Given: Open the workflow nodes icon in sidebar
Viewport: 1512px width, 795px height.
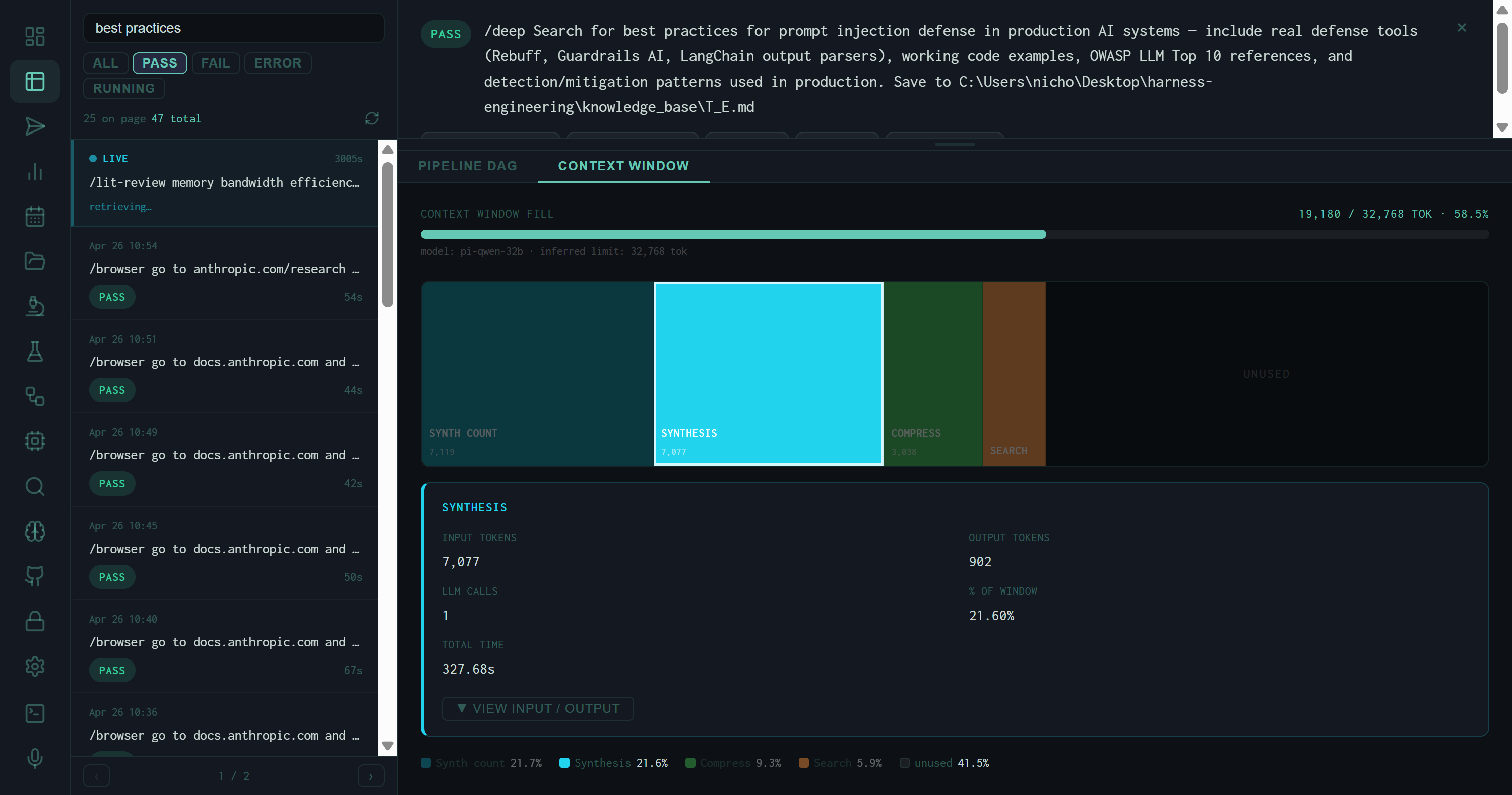Looking at the screenshot, I should [x=35, y=396].
